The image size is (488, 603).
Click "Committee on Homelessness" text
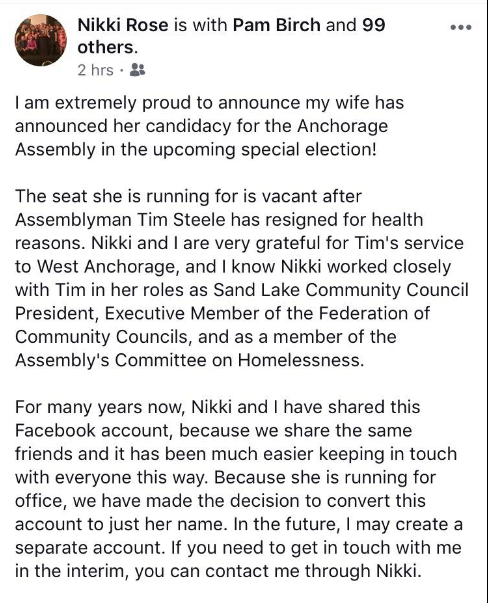coord(239,361)
